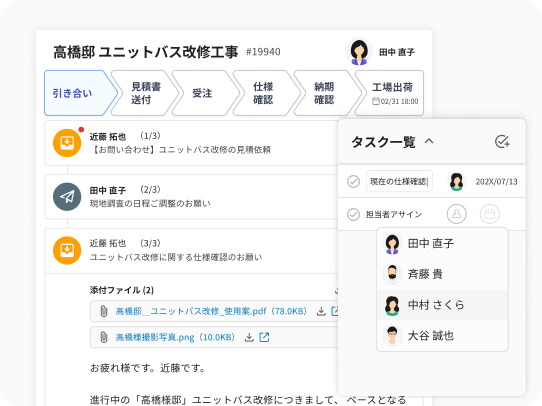The width and height of the screenshot is (542, 406).
Task: Open the PDF attachment in a new window
Action: point(335,311)
